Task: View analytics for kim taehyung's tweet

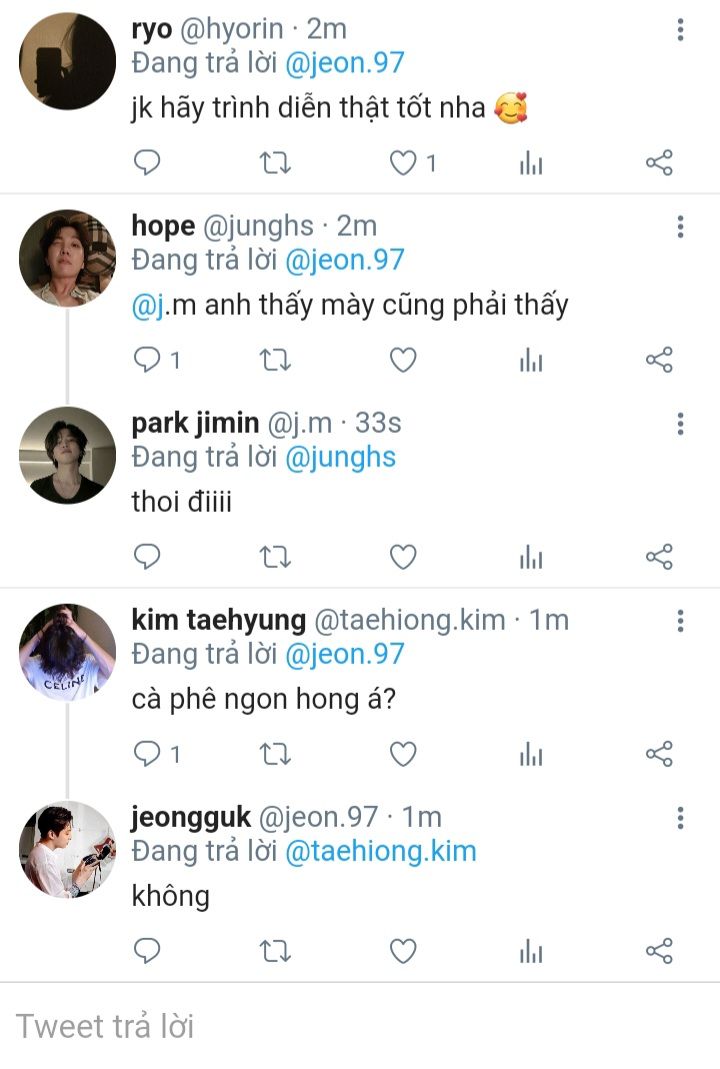Action: coord(531,754)
